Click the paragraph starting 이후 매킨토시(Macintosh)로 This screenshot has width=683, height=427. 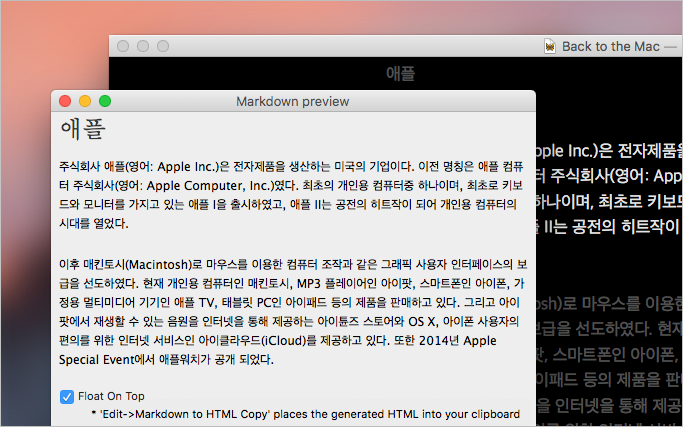point(293,312)
